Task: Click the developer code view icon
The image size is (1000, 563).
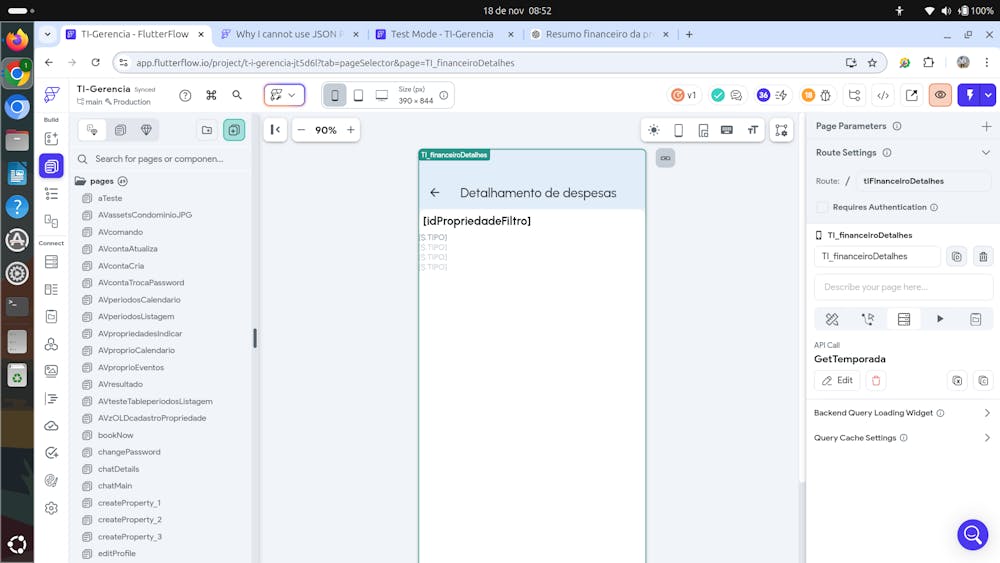Action: 883,95
